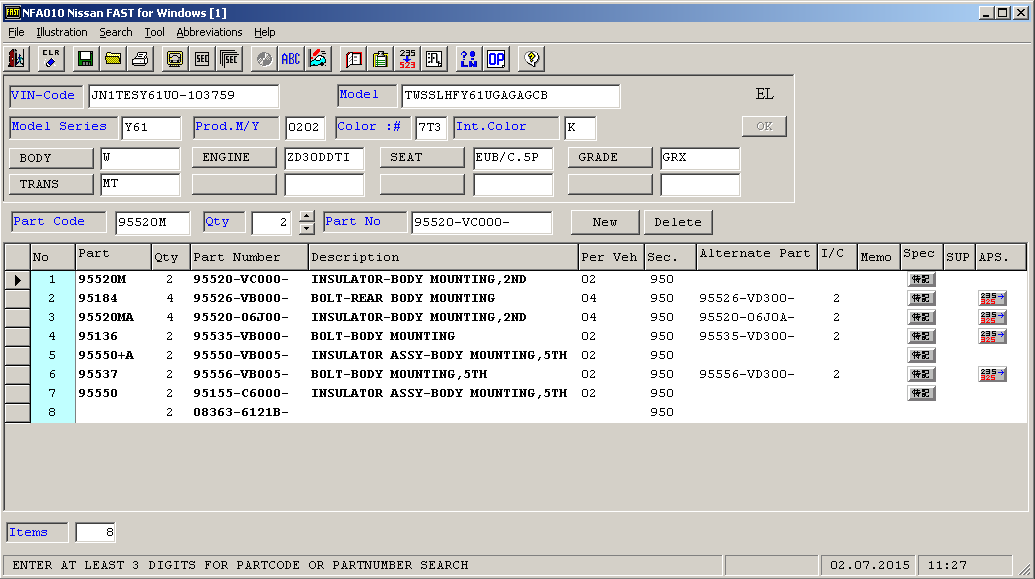Click APS icon for part 95520-06J00-
This screenshot has width=1035, height=579.
point(992,318)
